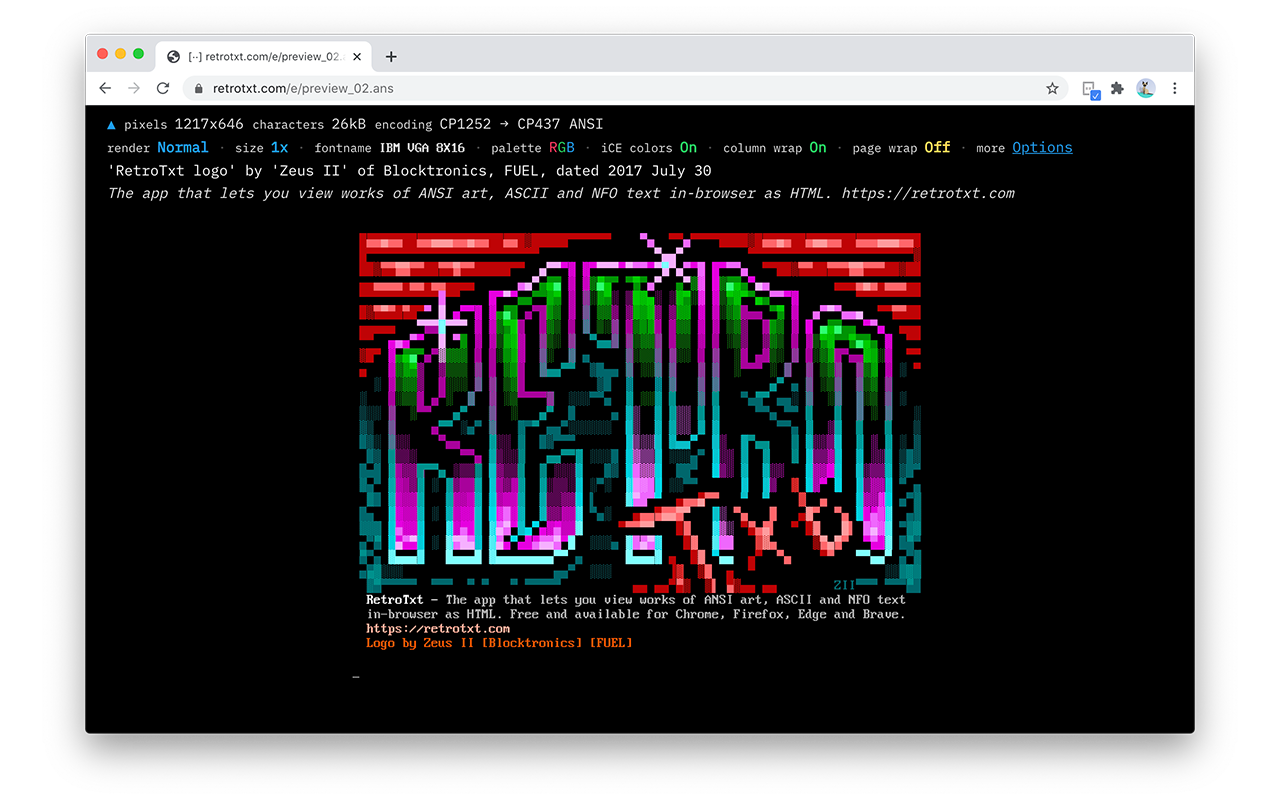Collapse the info header with the triangle
Screen dimensions: 1280x800
tap(111, 124)
